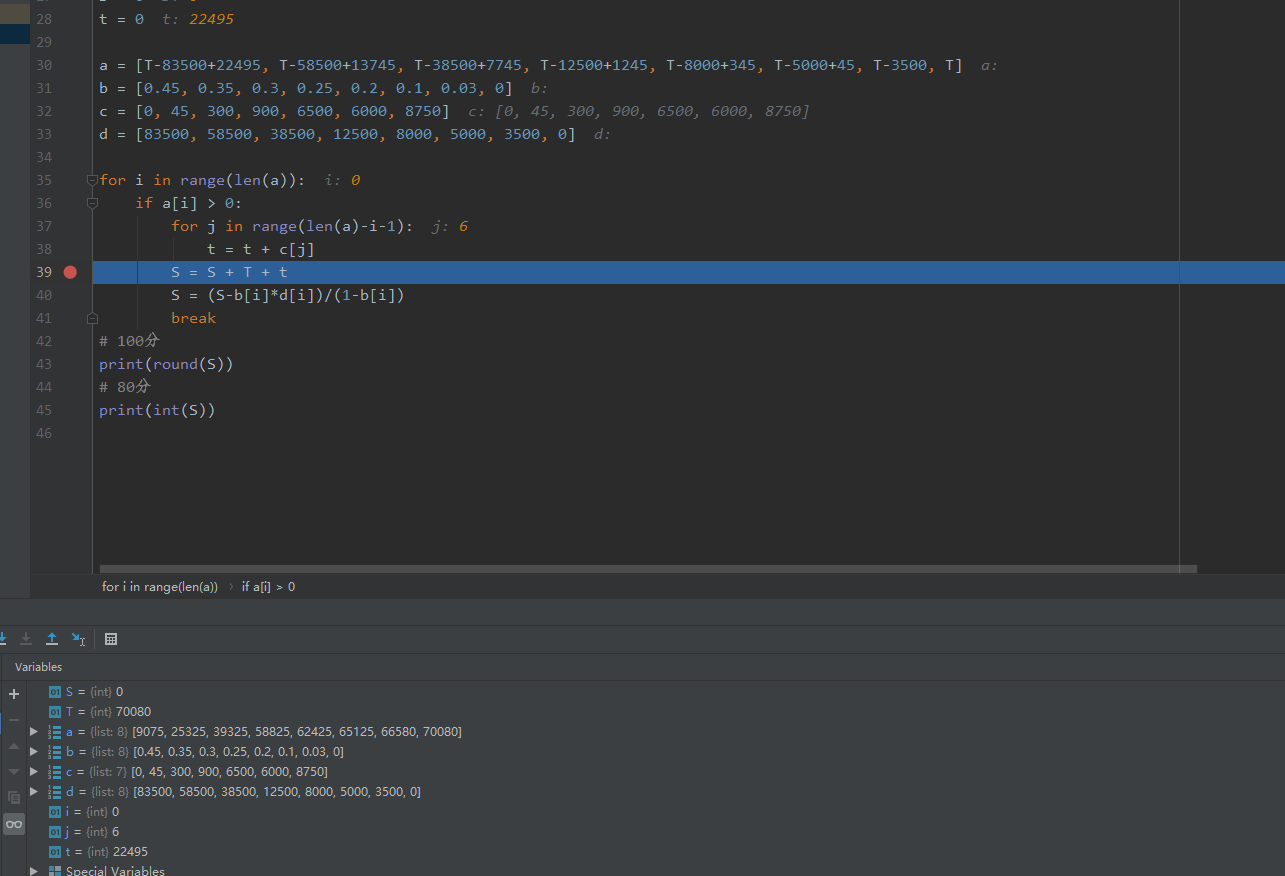
Task: Click breadcrumb 'for i in range(len(a))'
Action: (x=160, y=587)
